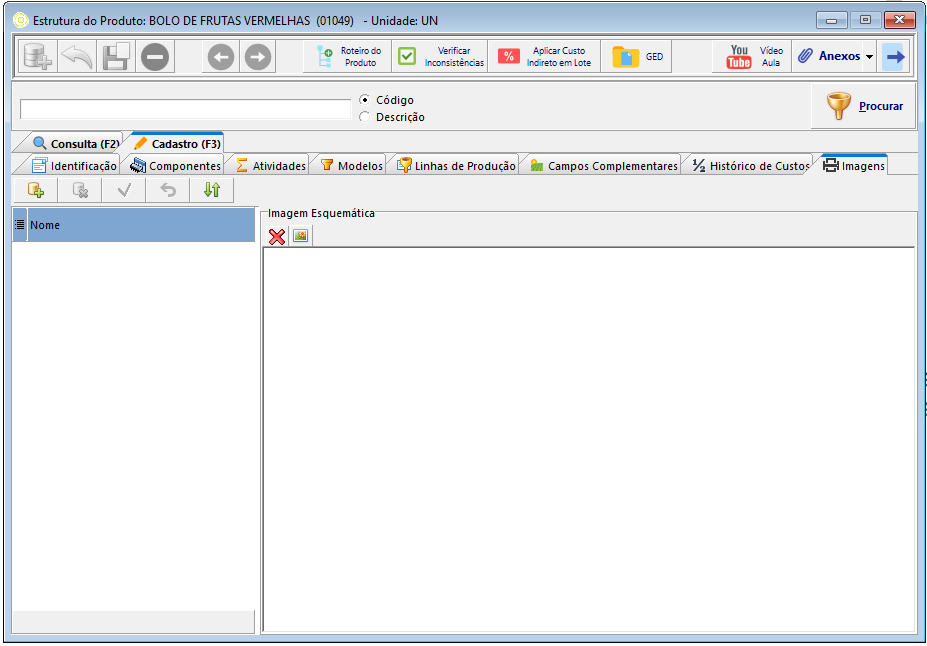927x646 pixels.
Task: Click the cancel undo arrow icon
Action: [168, 190]
